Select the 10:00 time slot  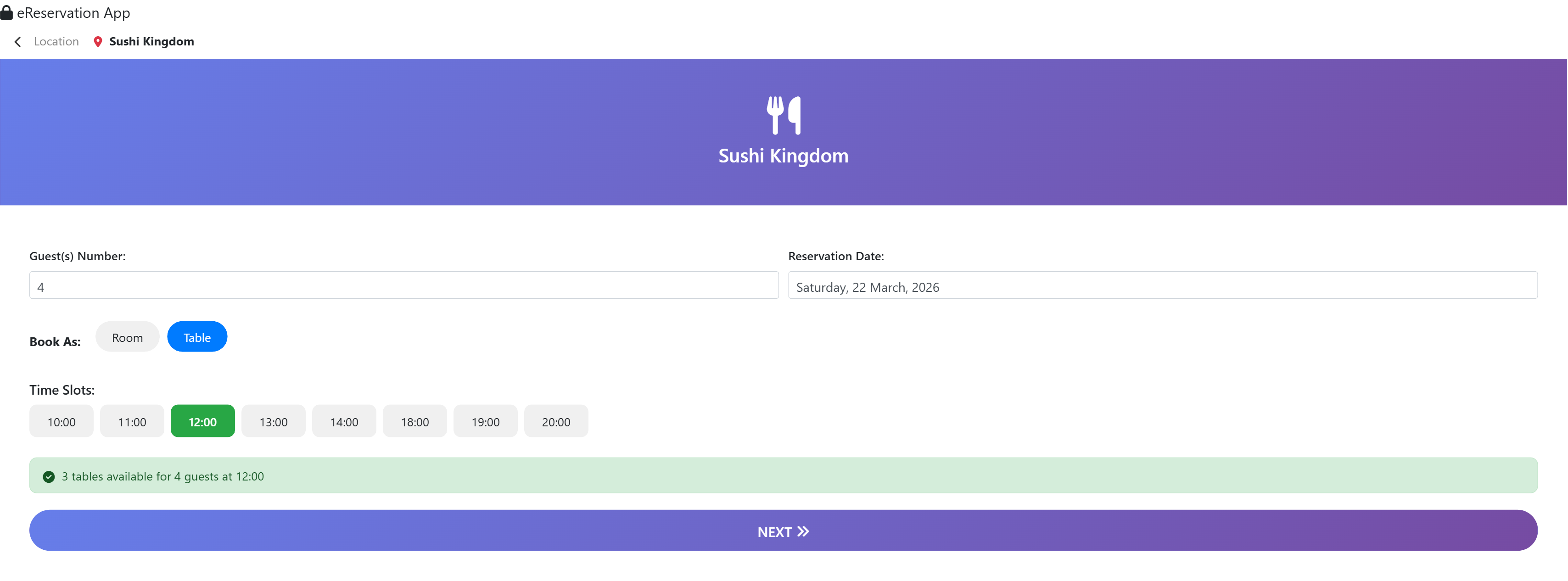(61, 420)
